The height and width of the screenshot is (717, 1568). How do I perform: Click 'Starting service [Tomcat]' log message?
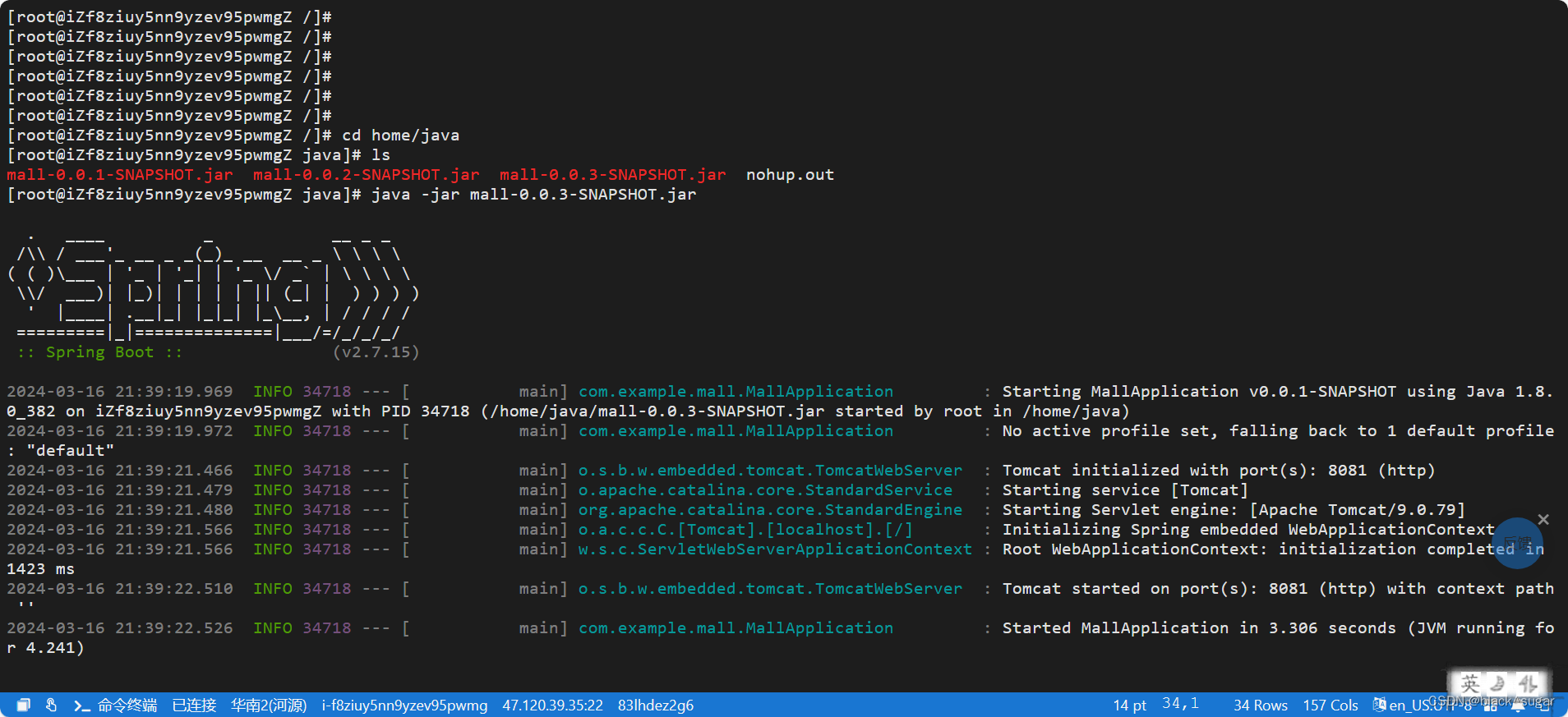pos(1125,490)
